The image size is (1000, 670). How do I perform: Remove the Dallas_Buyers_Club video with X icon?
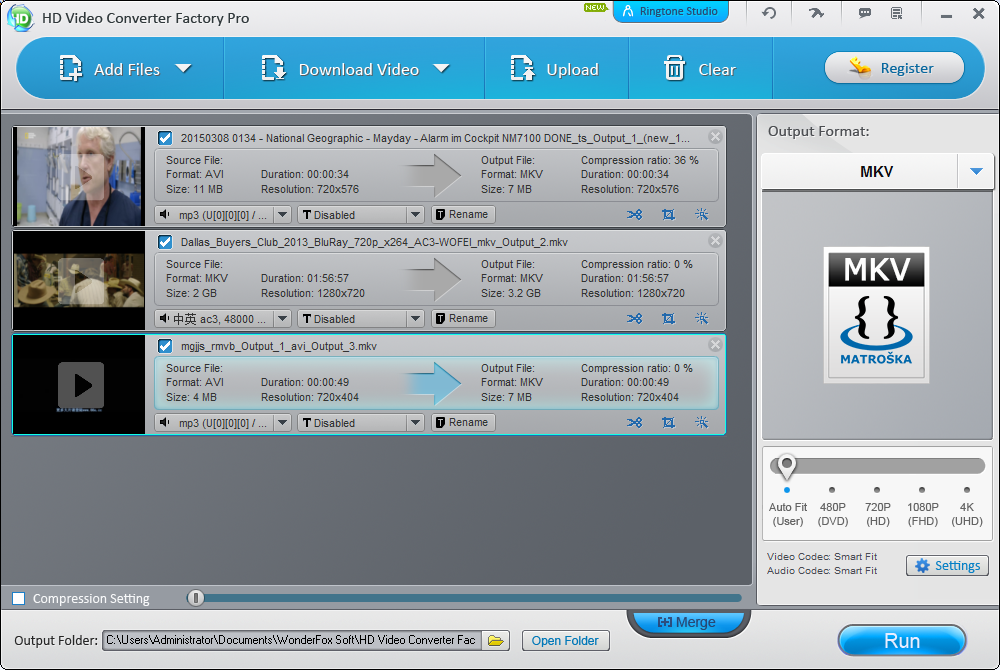[715, 240]
